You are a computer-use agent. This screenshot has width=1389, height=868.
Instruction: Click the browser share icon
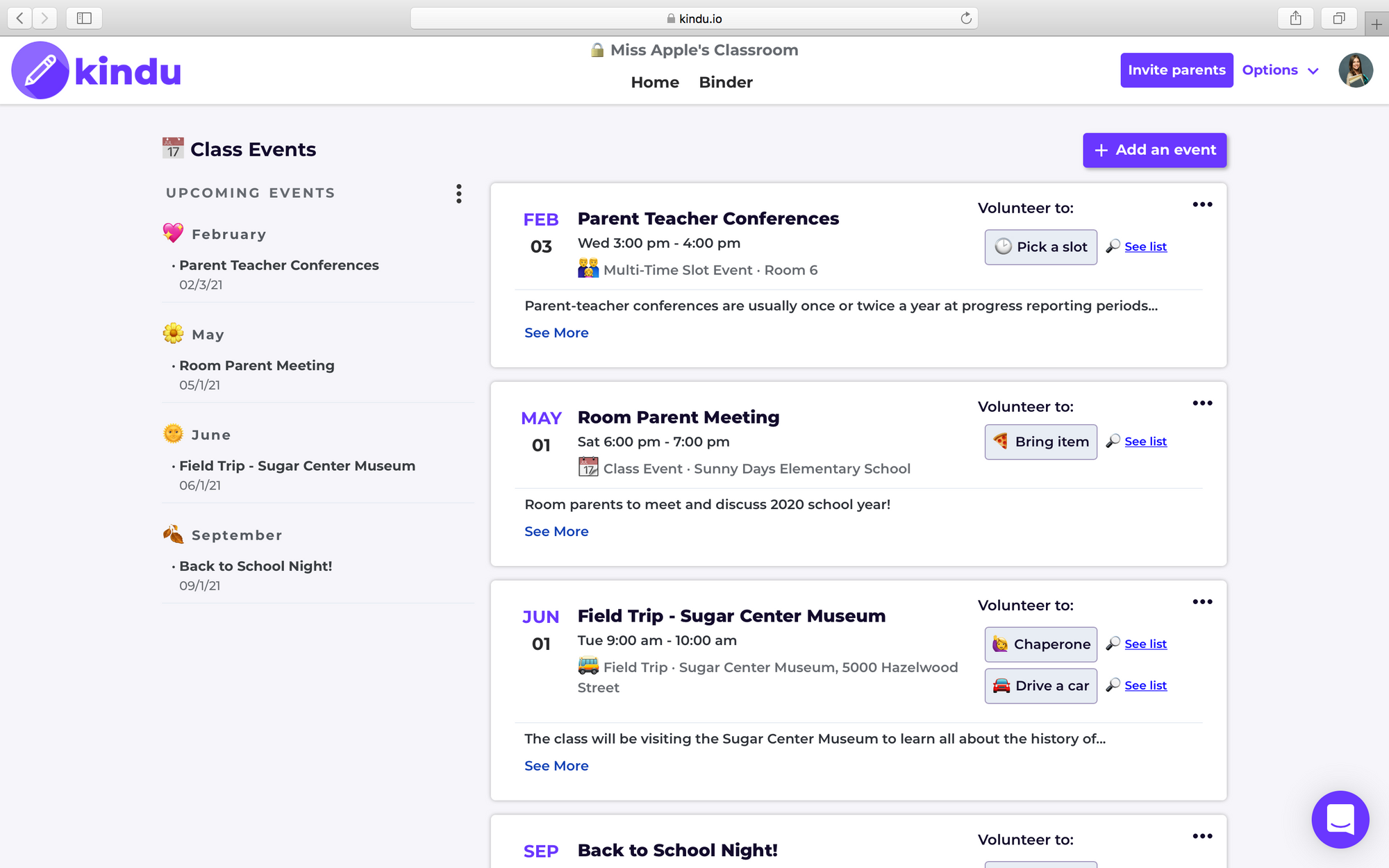[1295, 18]
